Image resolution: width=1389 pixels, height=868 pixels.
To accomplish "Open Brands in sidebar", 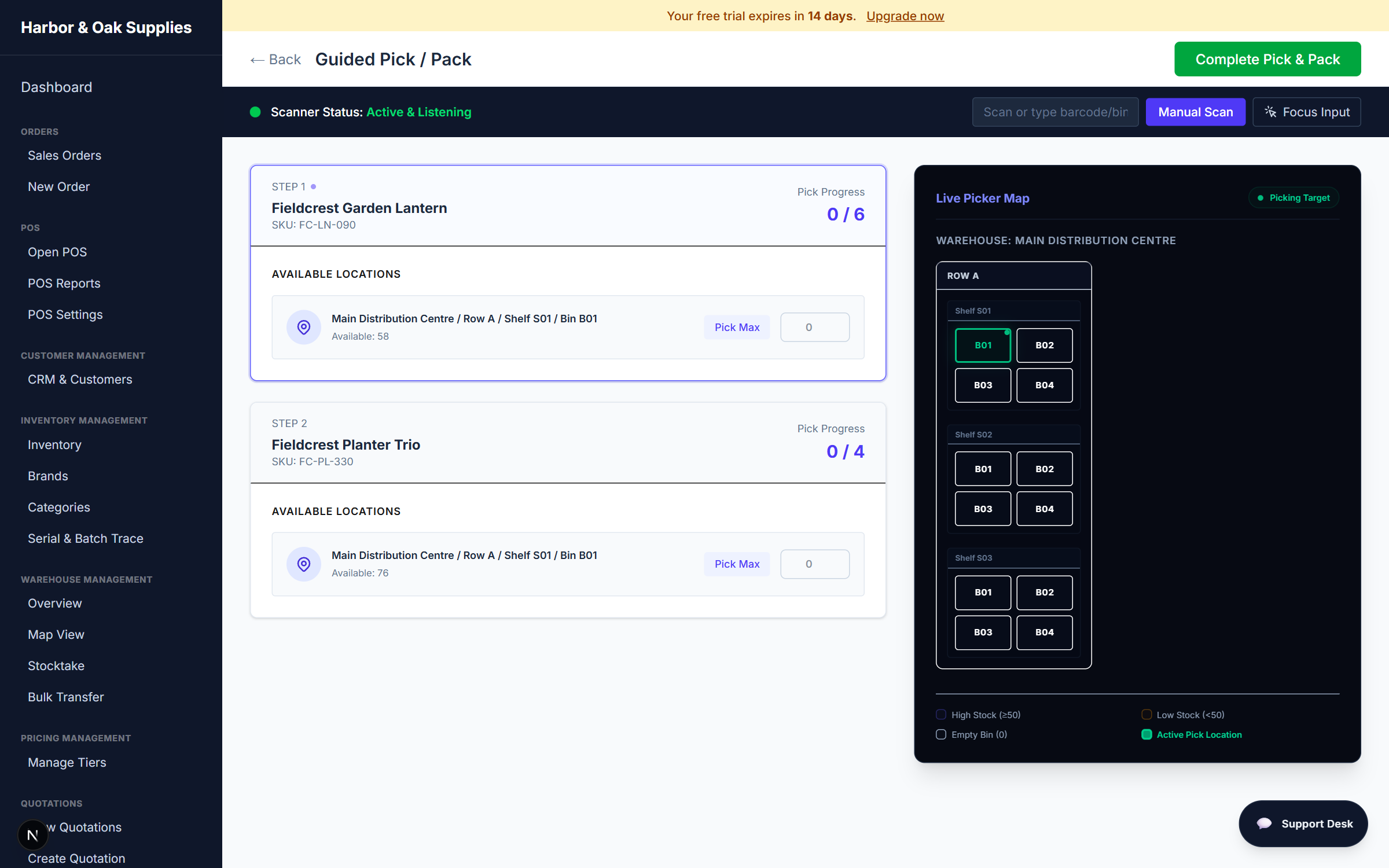I will [x=48, y=476].
